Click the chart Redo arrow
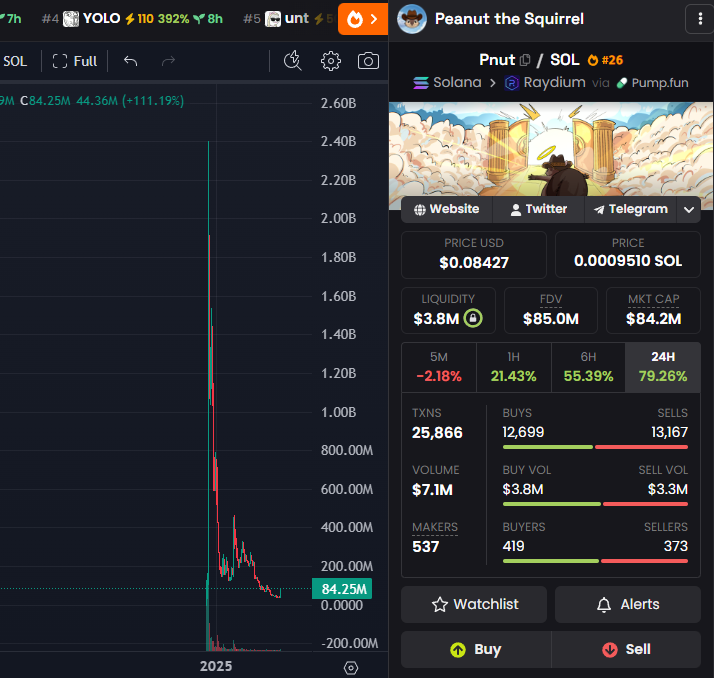Image resolution: width=714 pixels, height=678 pixels. [x=168, y=61]
